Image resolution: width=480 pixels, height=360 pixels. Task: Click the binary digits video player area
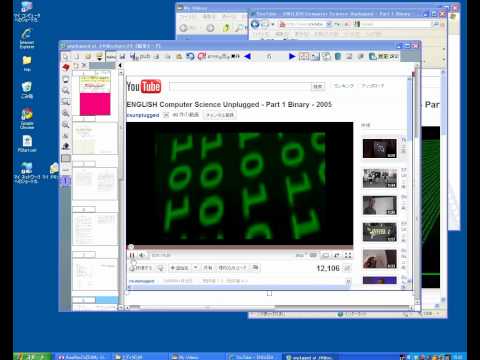(239, 183)
